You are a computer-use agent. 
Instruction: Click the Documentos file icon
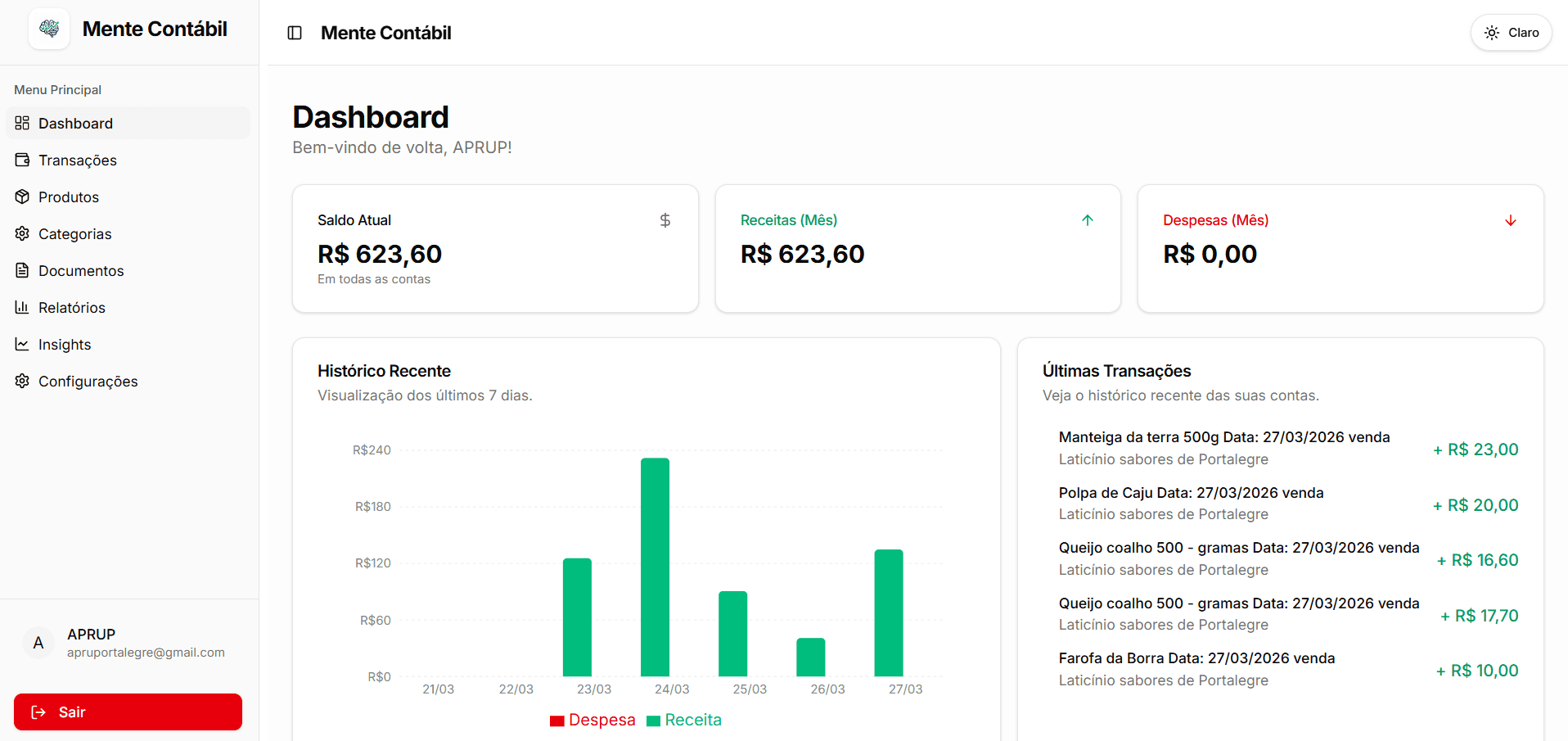pyautogui.click(x=22, y=271)
